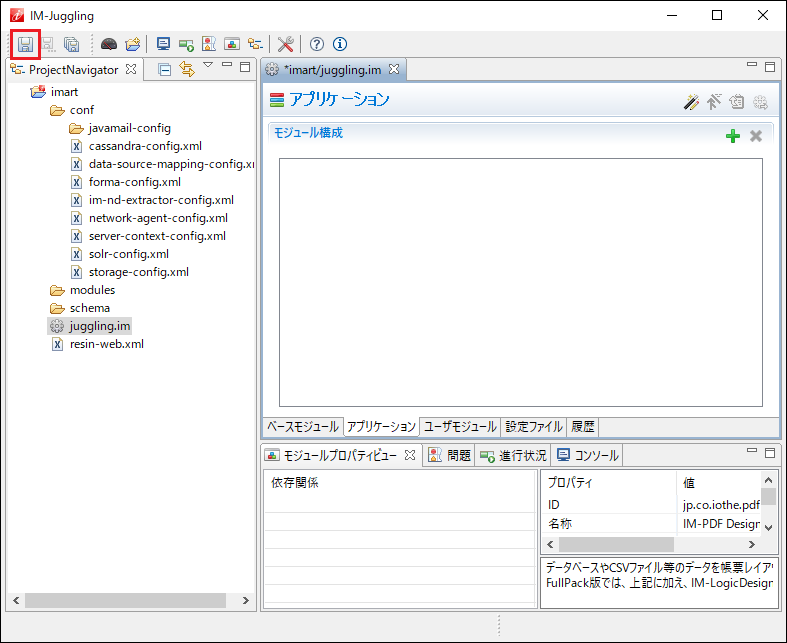Image resolution: width=787 pixels, height=643 pixels.
Task: Switch to the ベースモジュール tab
Action: 302,426
